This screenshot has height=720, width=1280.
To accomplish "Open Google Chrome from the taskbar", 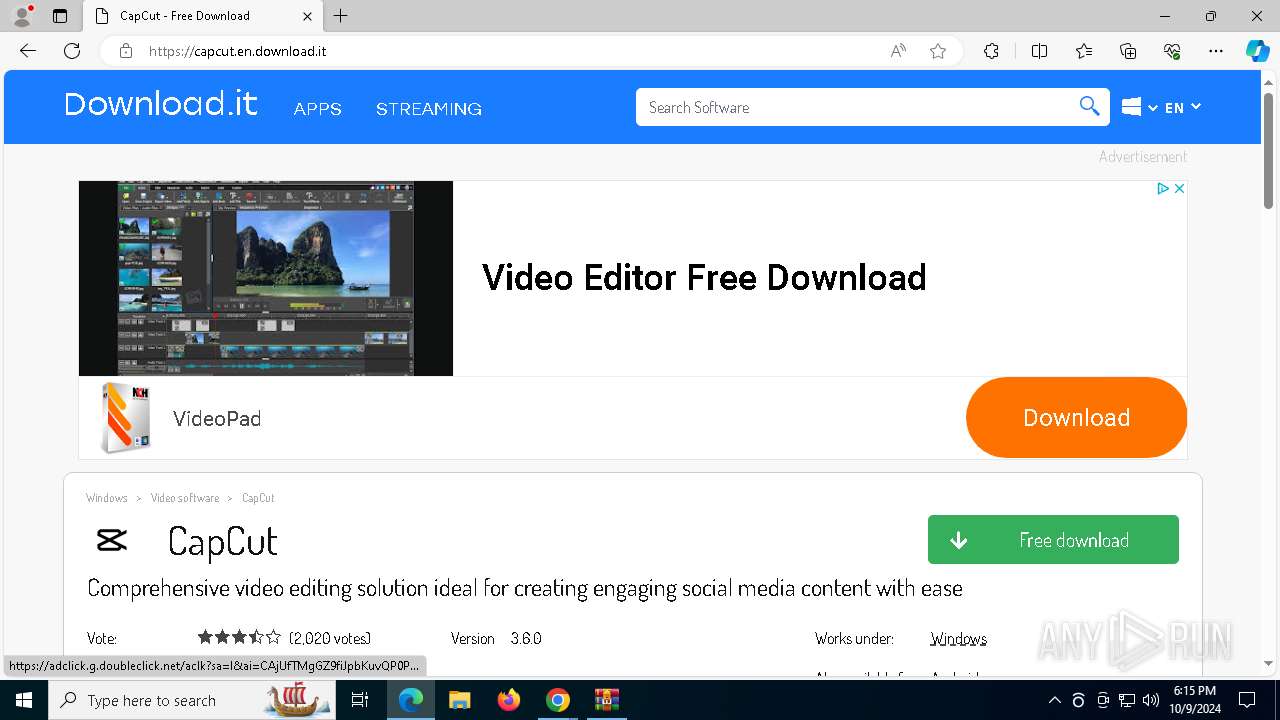I will (x=558, y=700).
